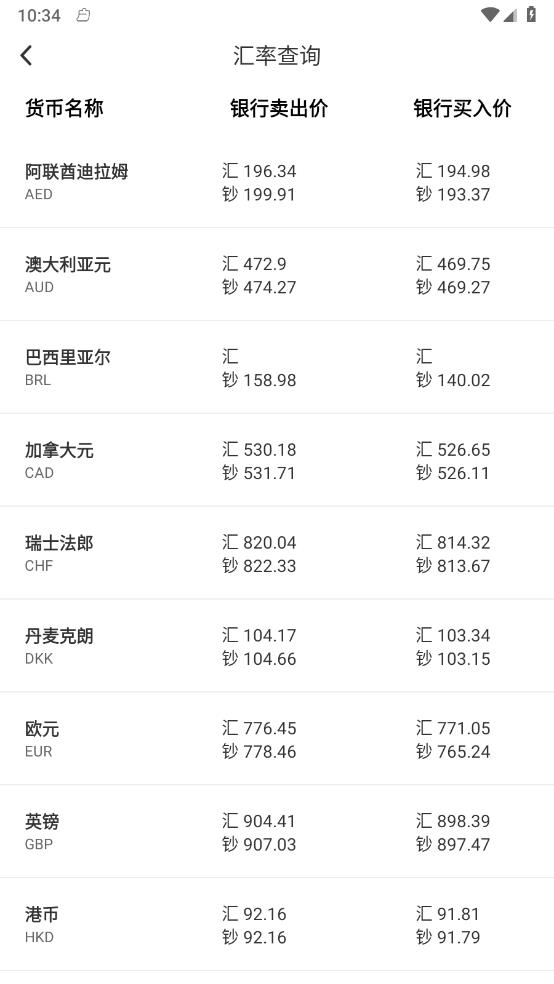
Task: Open the 欧元 EUR rate entry
Action: pyautogui.click(x=277, y=739)
